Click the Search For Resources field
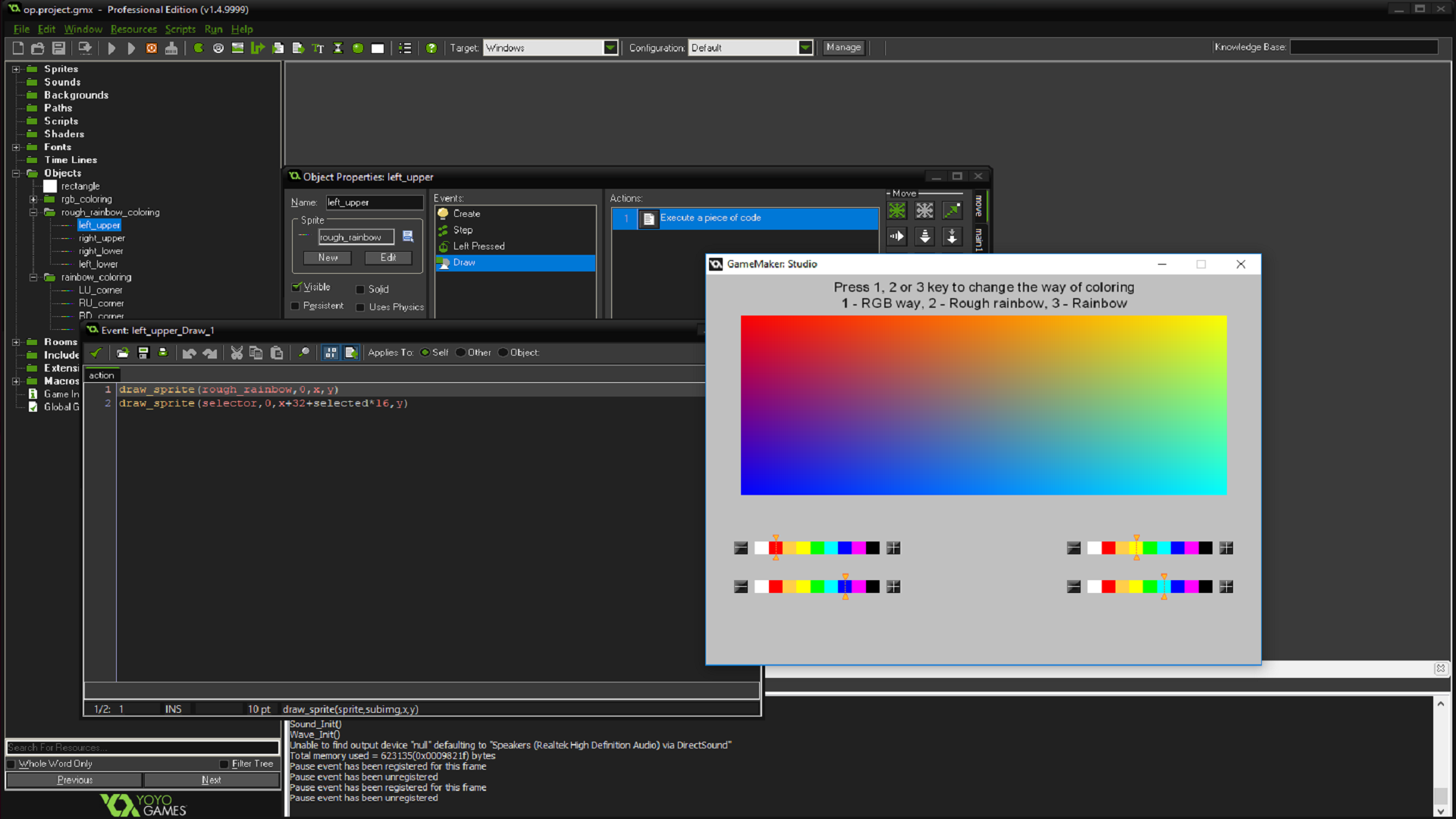1456x819 pixels. click(x=143, y=748)
